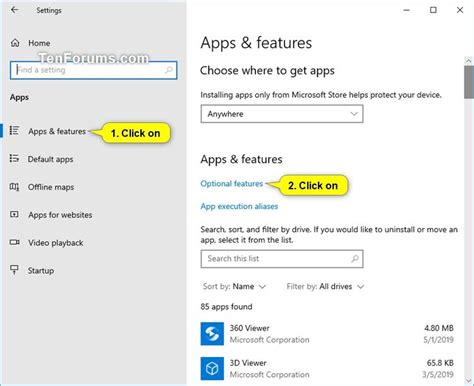474x386 pixels.
Task: Click the Apps & features list icon
Action: point(14,131)
